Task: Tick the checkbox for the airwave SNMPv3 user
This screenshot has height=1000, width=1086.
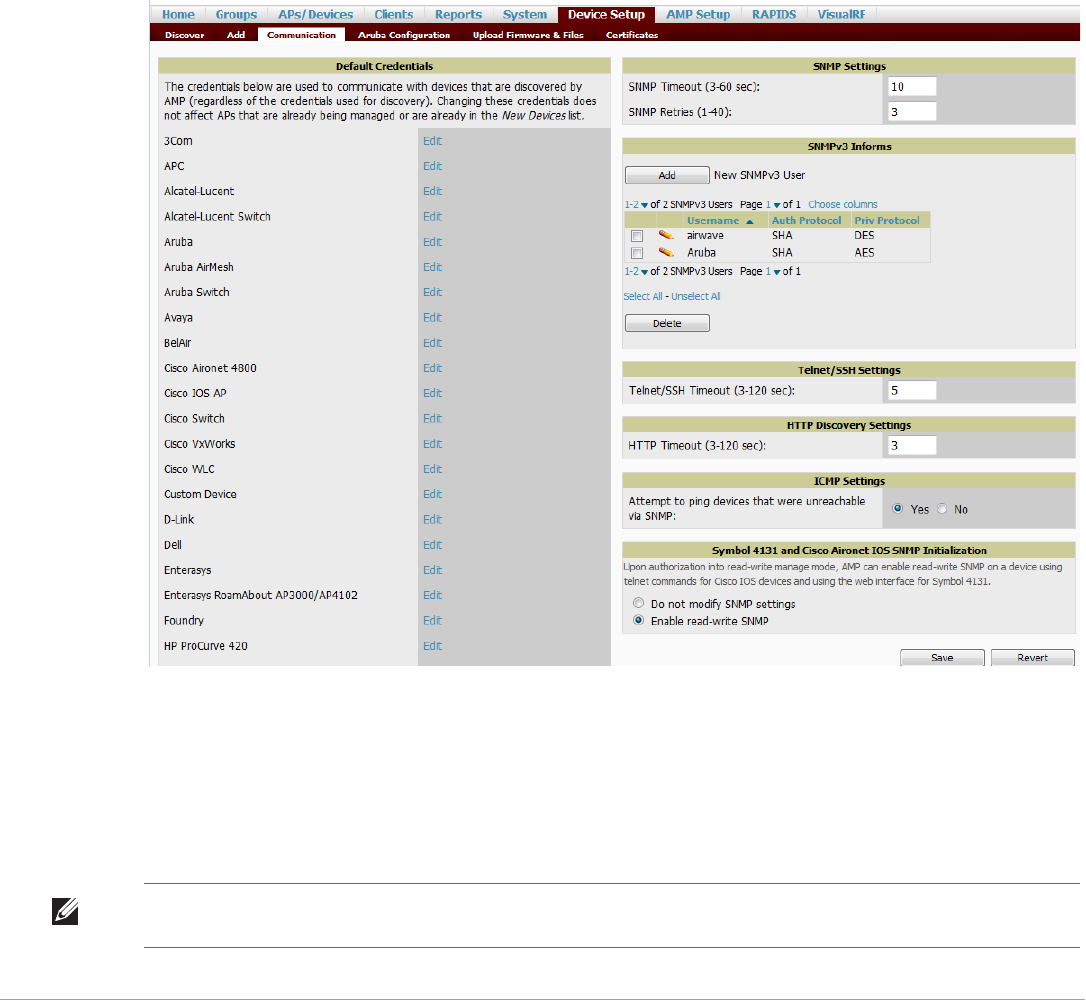Action: point(637,236)
